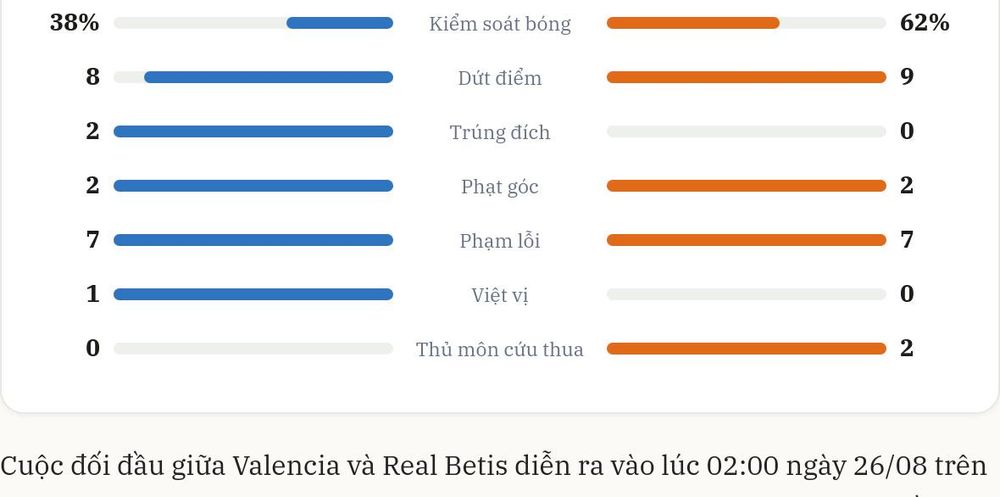Image resolution: width=1000 pixels, height=497 pixels.
Task: Click the blue Trúng đích bar
Action: coord(253,131)
